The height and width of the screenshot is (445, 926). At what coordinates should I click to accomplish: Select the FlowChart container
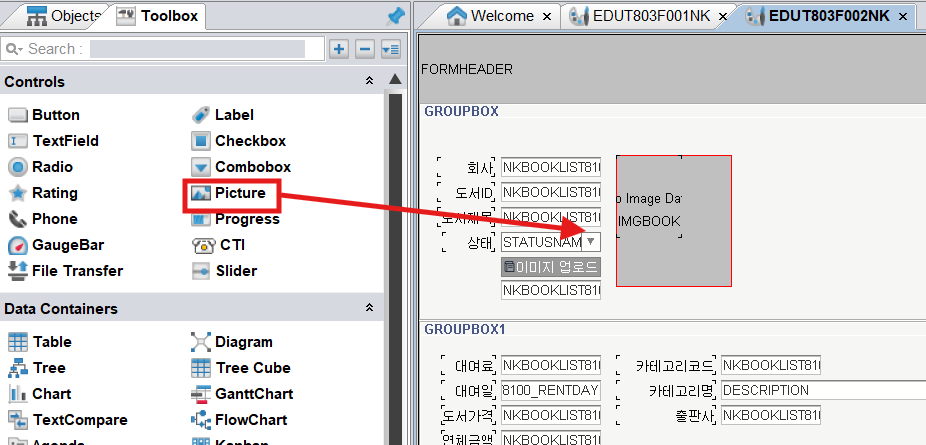click(240, 420)
